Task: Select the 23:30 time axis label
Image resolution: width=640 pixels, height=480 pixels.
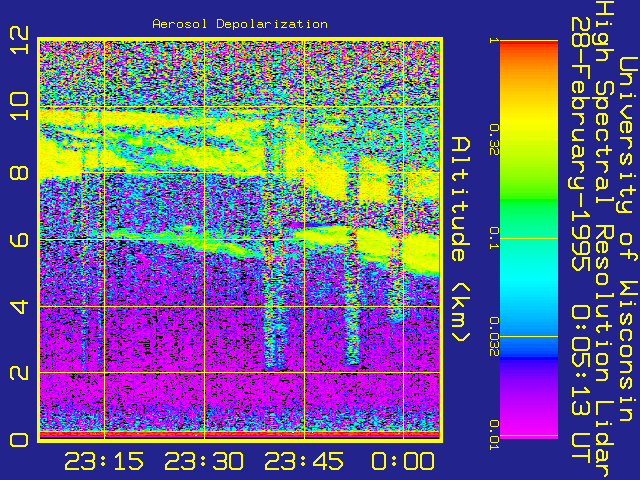Action: (204, 461)
